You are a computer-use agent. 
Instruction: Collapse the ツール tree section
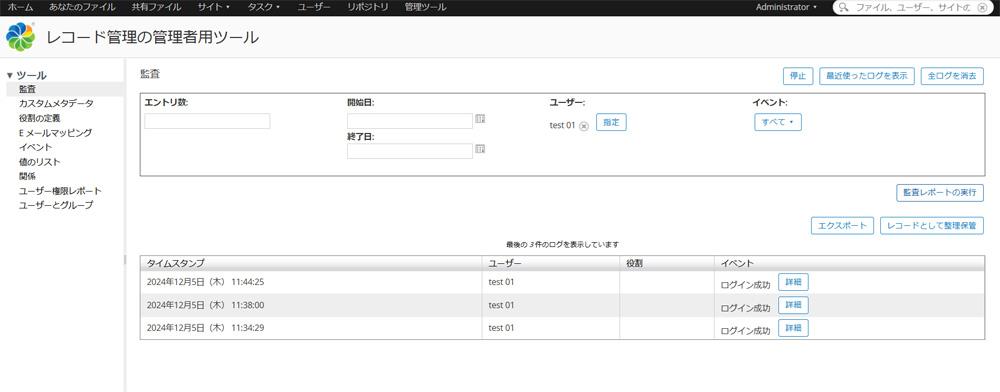click(10, 75)
